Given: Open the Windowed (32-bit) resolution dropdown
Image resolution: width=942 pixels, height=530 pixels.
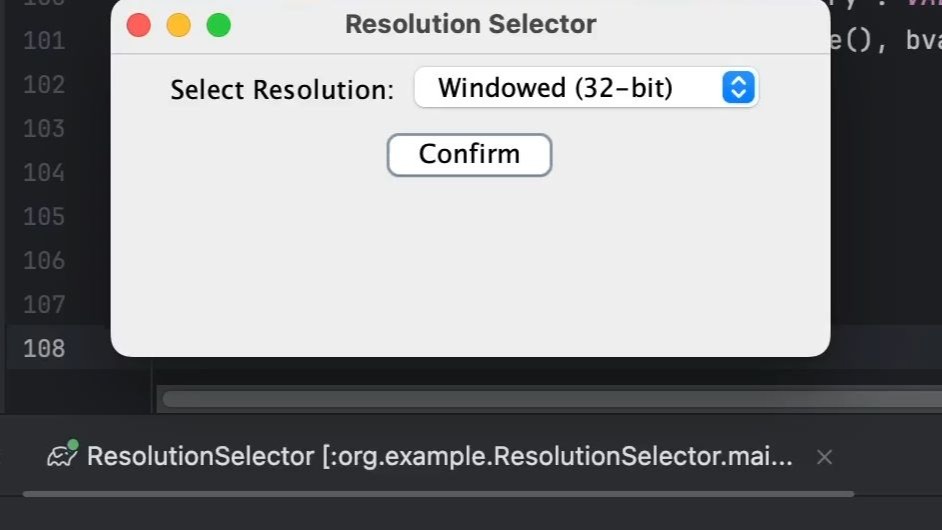Looking at the screenshot, I should pos(586,88).
